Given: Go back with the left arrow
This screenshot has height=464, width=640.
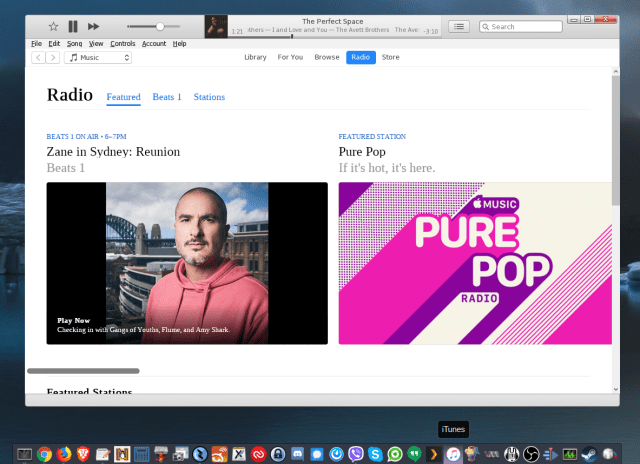Looking at the screenshot, I should (39, 58).
